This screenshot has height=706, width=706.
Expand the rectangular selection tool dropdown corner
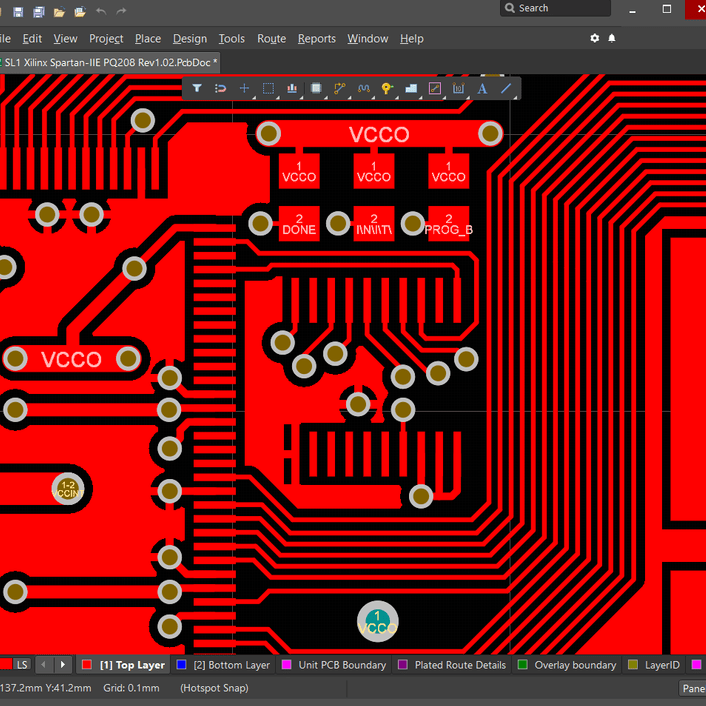(x=277, y=97)
